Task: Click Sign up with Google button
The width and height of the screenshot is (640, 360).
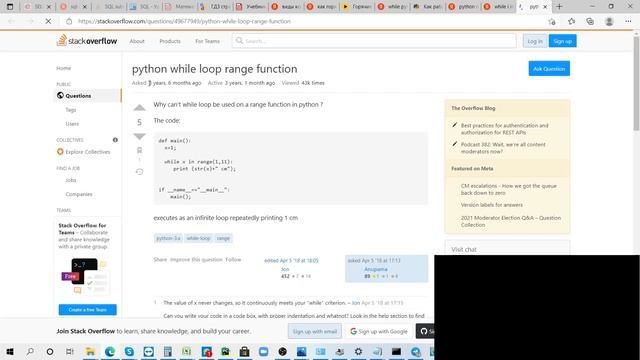Action: (x=379, y=331)
